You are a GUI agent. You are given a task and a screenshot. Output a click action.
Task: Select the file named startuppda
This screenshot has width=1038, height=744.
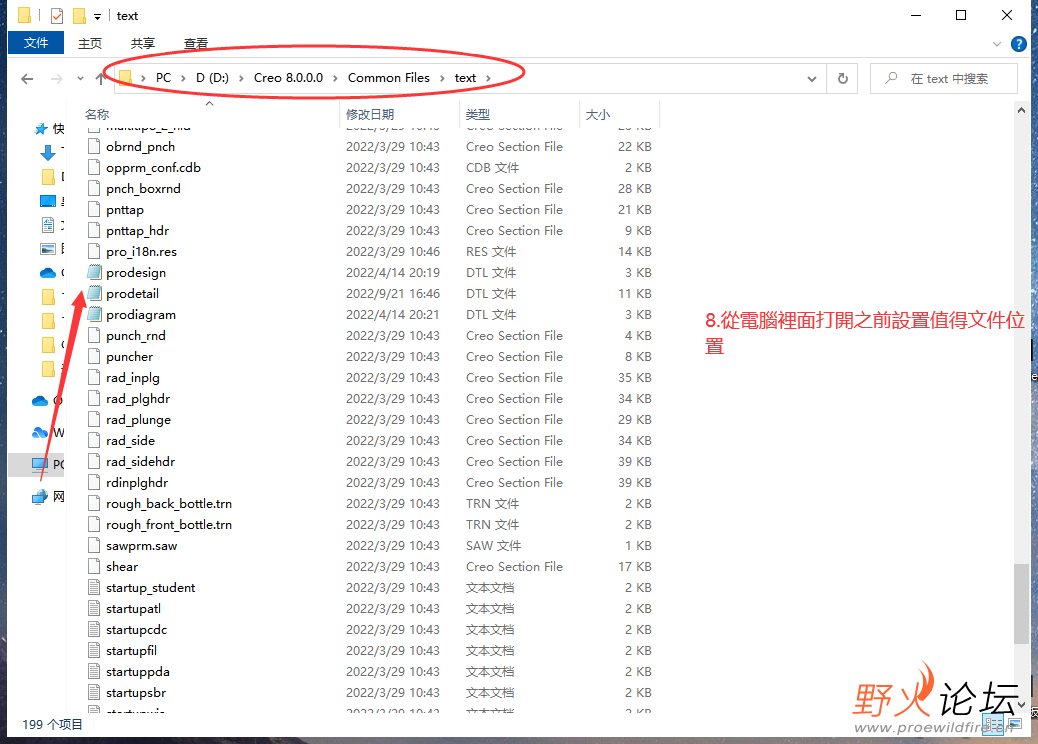(x=138, y=671)
